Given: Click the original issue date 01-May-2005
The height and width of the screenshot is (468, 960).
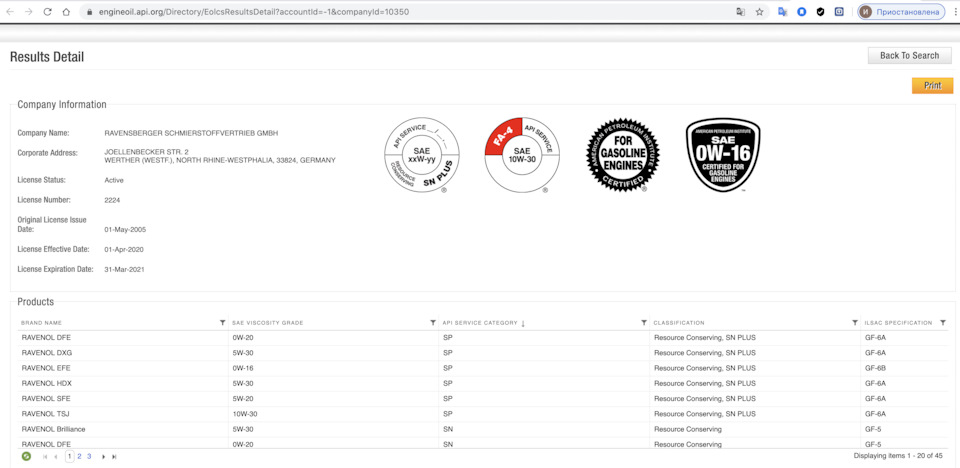Looking at the screenshot, I should click(126, 230).
